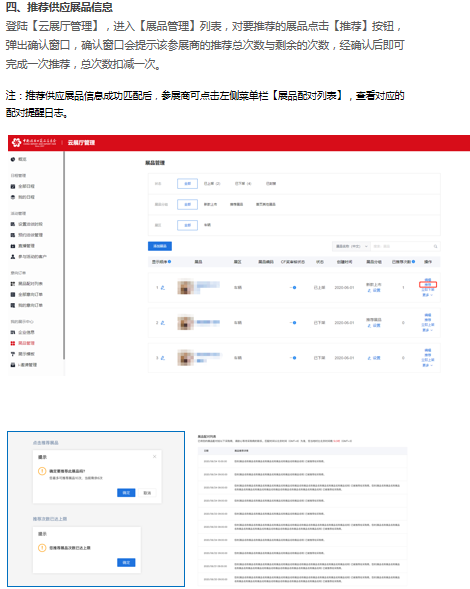Click the first product's thumbnail image

pos(185,287)
